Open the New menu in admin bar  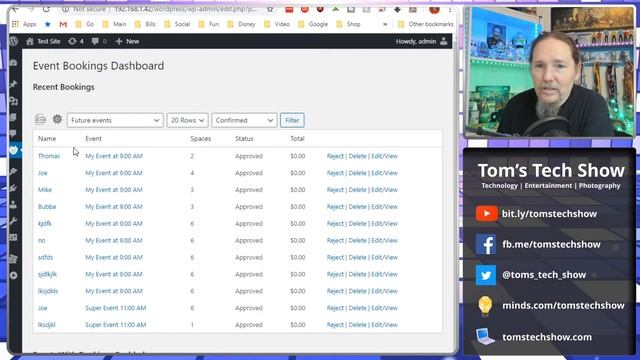[x=127, y=41]
